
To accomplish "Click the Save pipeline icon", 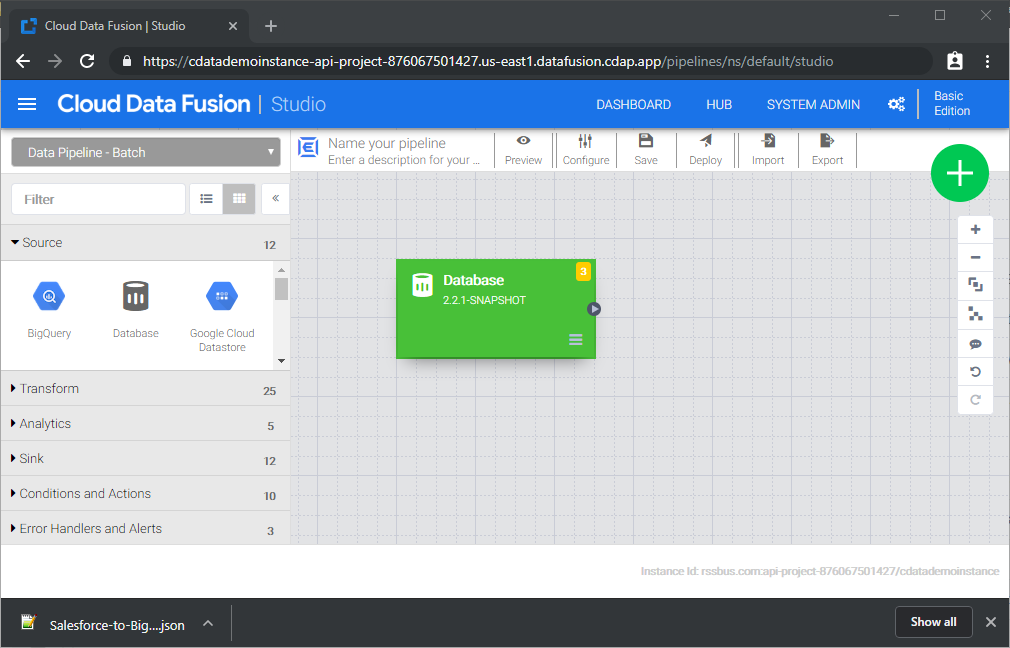I will click(646, 141).
